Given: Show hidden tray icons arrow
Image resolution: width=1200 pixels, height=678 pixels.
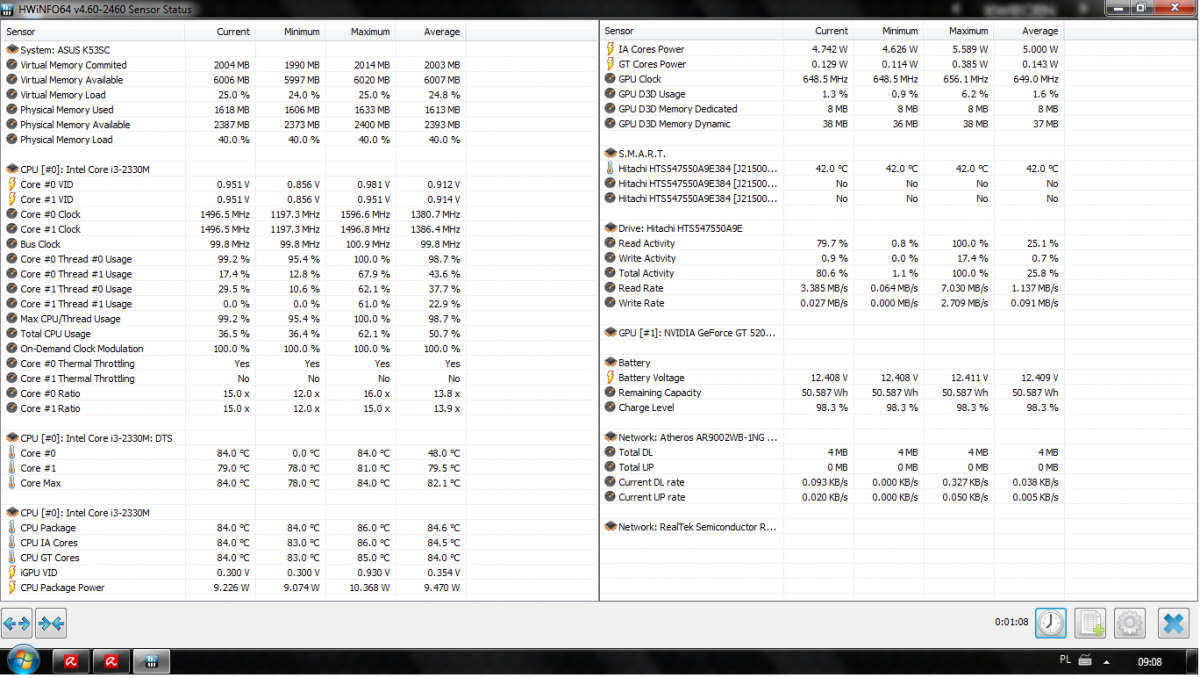Looking at the screenshot, I should pos(1107,661).
